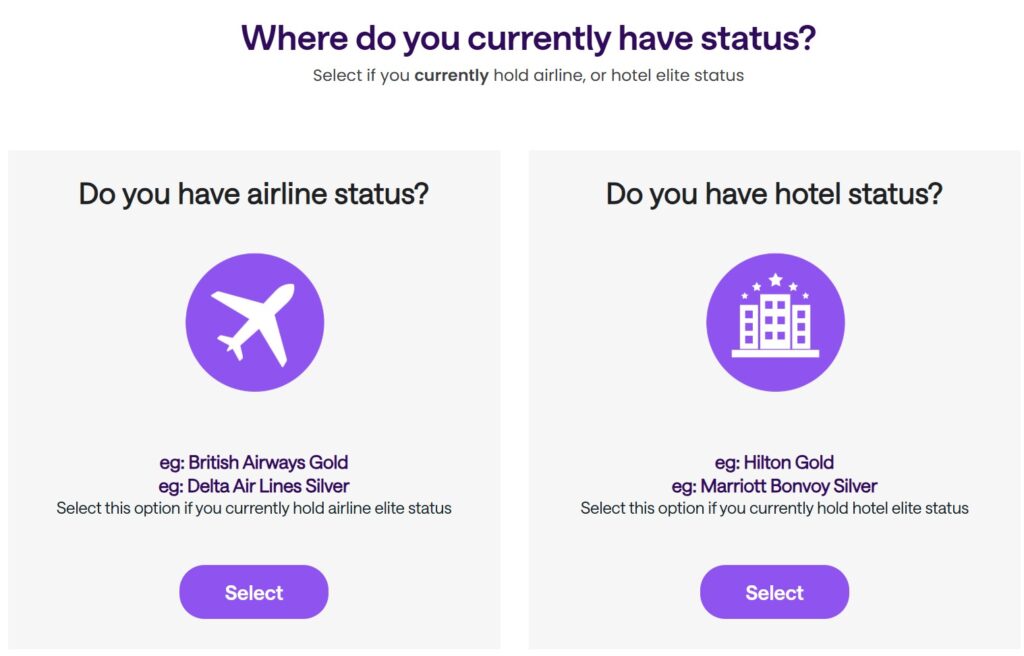Click the airline elite status description text
Viewport: 1024px width, 656px height.
coord(253,508)
